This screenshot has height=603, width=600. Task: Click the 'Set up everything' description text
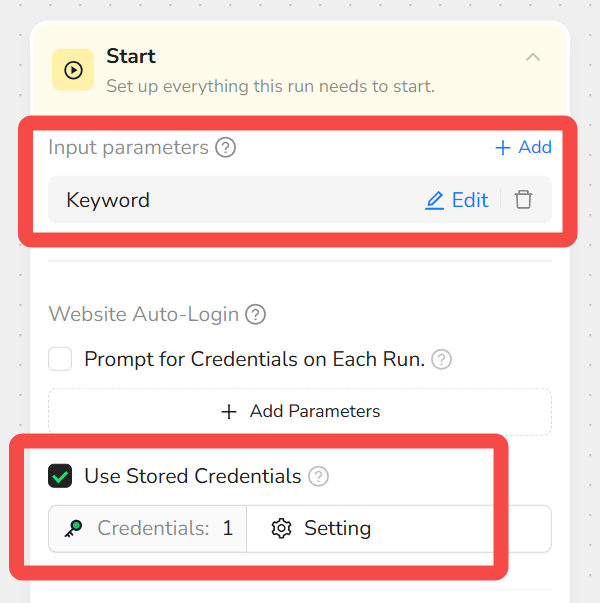[270, 86]
